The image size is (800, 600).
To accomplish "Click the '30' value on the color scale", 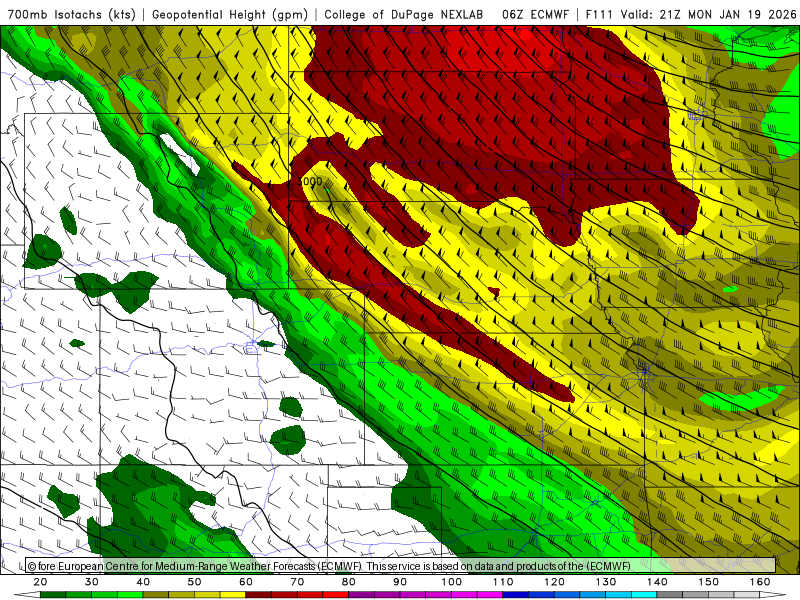I will (92, 582).
